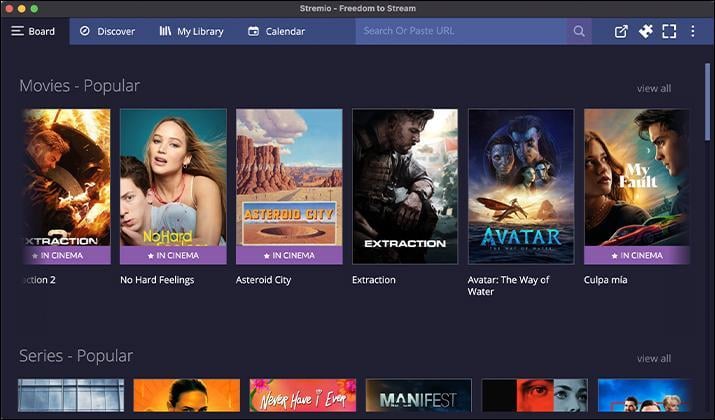Viewport: 715px width, 420px height.
Task: Click view all for Movies - Popular
Action: (x=654, y=88)
